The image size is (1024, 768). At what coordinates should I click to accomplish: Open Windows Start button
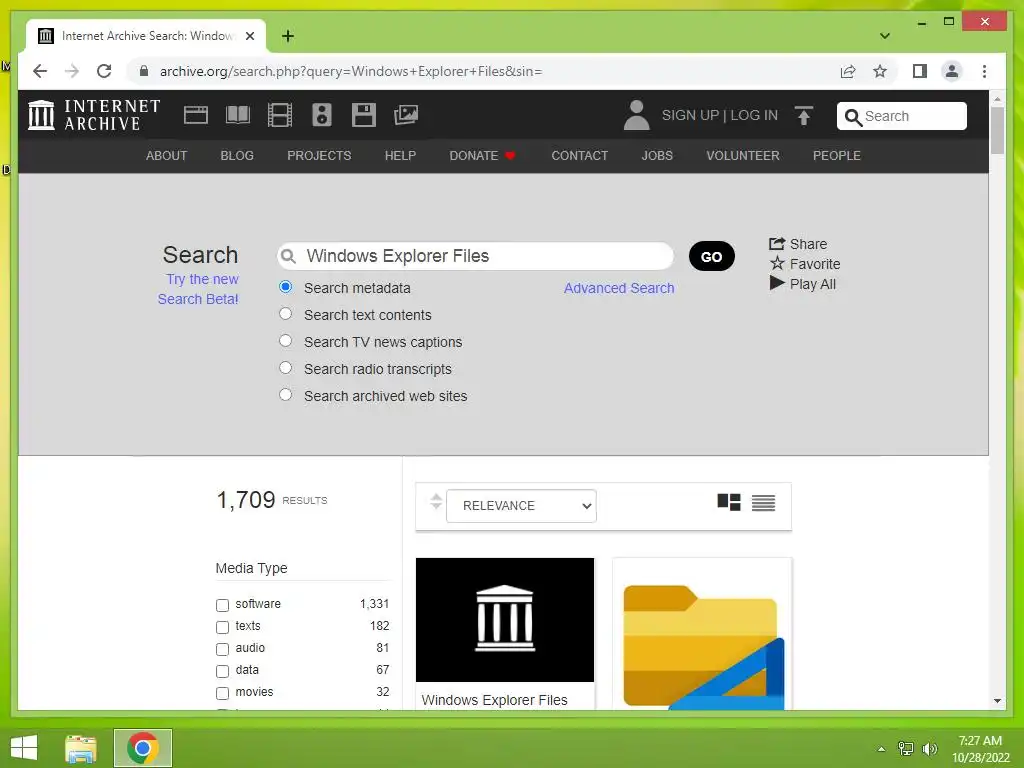pos(24,748)
